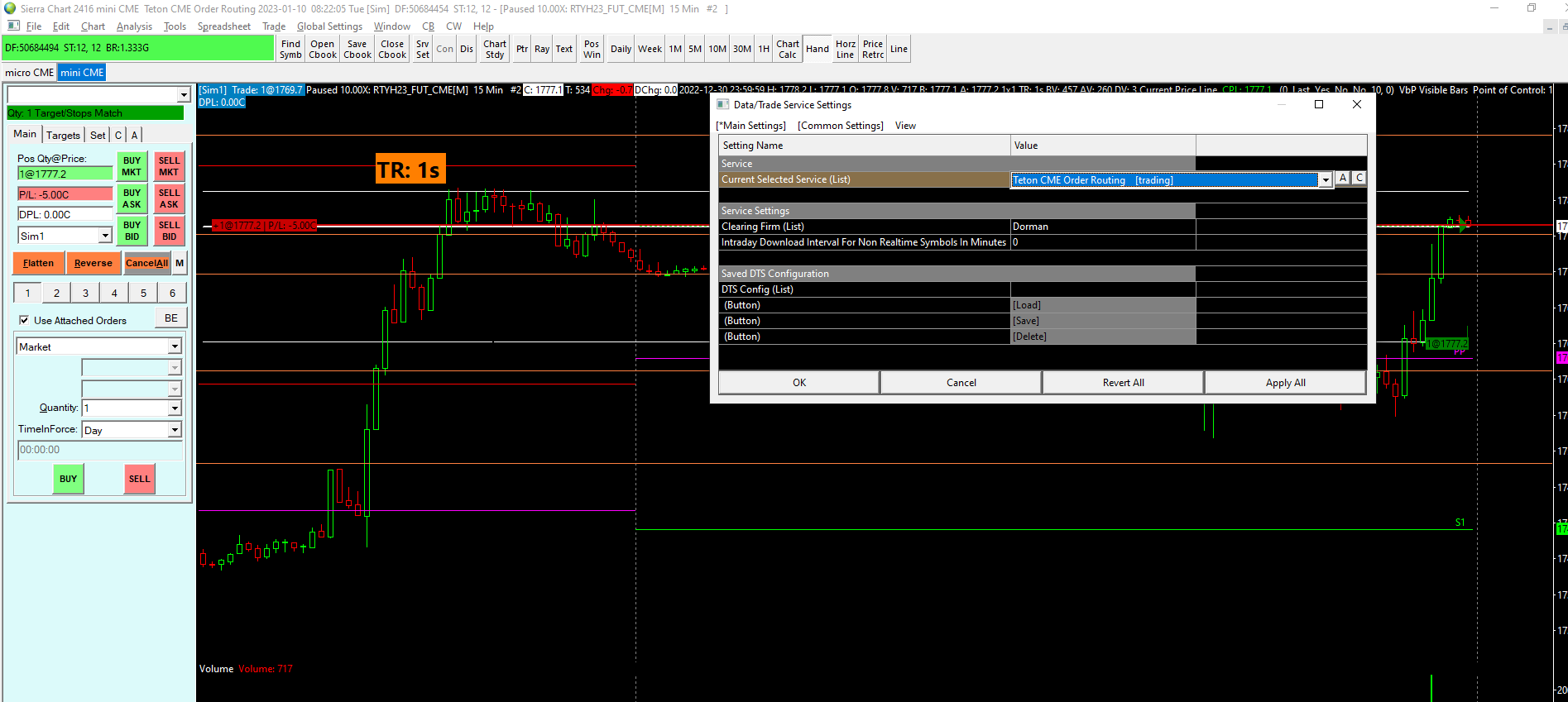Select the Text drawing tool
Image resolution: width=1568 pixels, height=702 pixels.
click(x=564, y=49)
